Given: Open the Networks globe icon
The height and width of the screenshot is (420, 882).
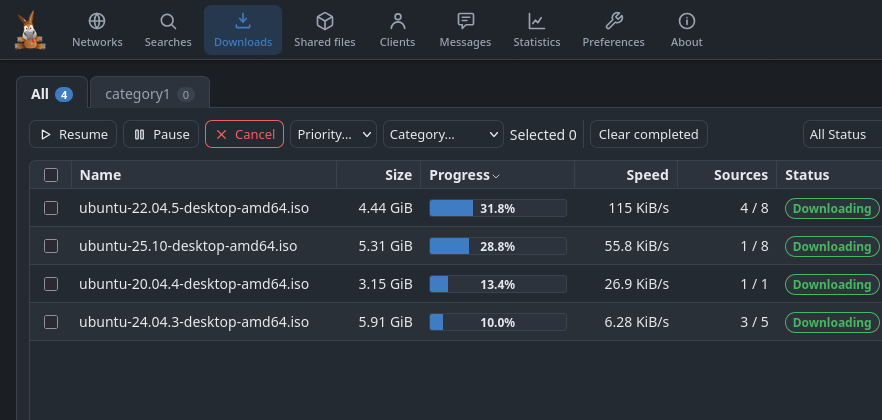Looking at the screenshot, I should coord(97,21).
